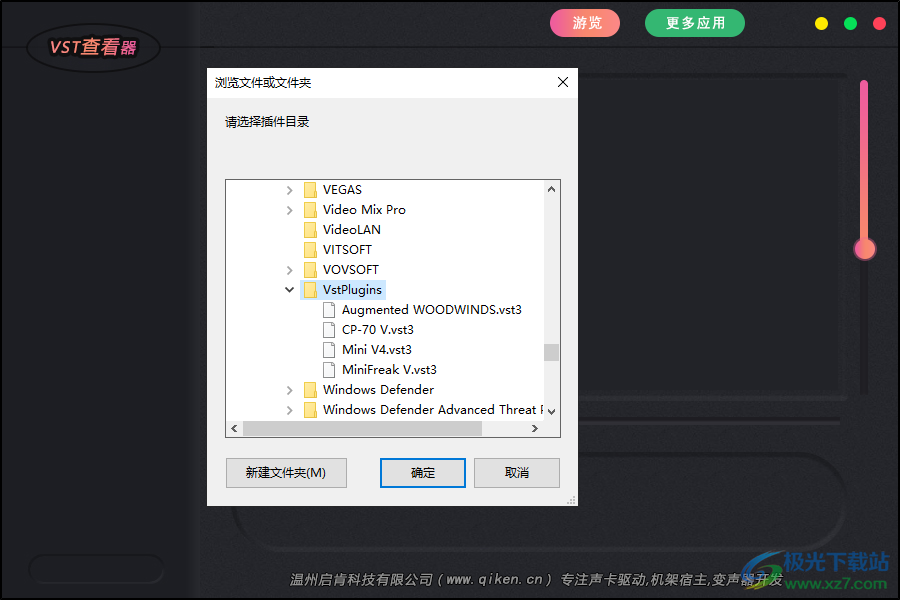Click the VideoLAN folder icon
Viewport: 900px width, 600px height.
(310, 229)
